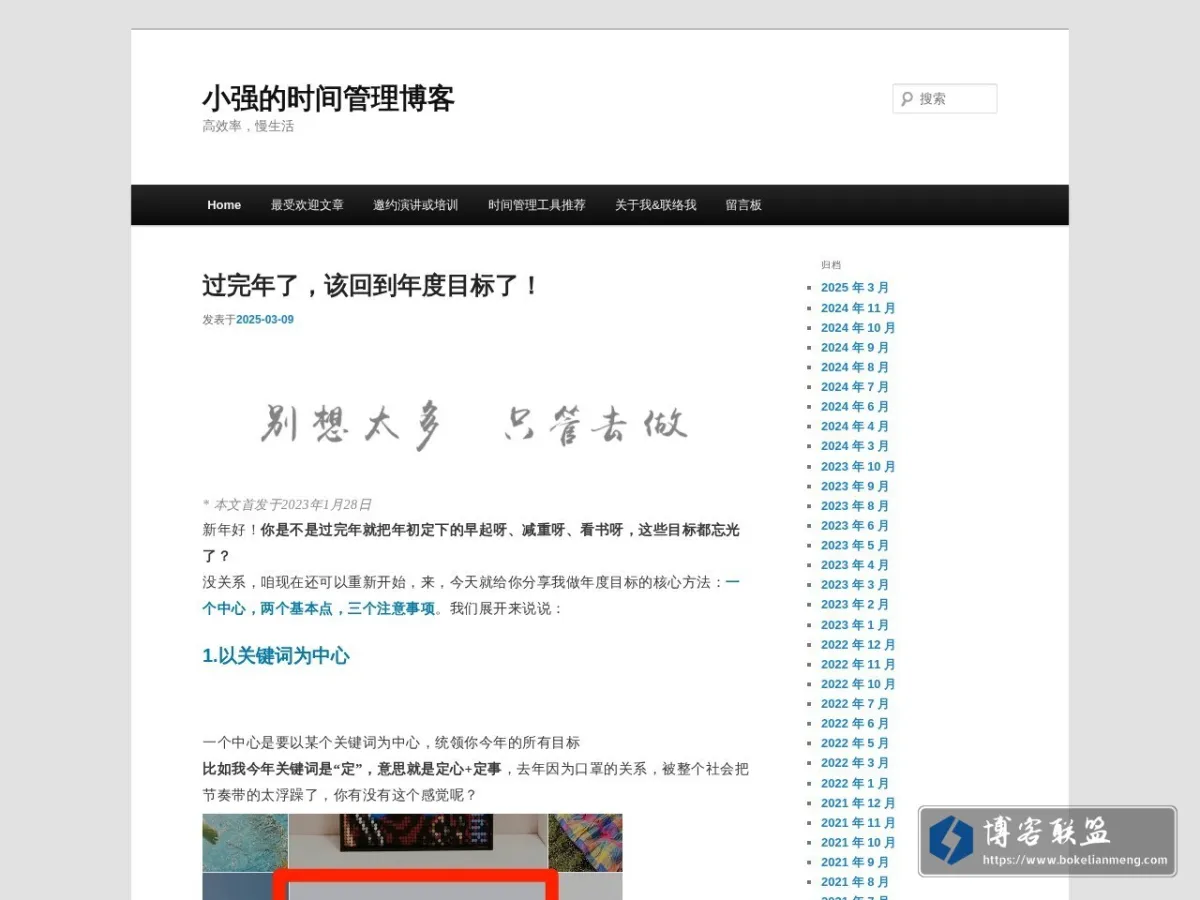Open archive 2022 年 5 月
Viewport: 1200px width, 900px height.
(855, 744)
